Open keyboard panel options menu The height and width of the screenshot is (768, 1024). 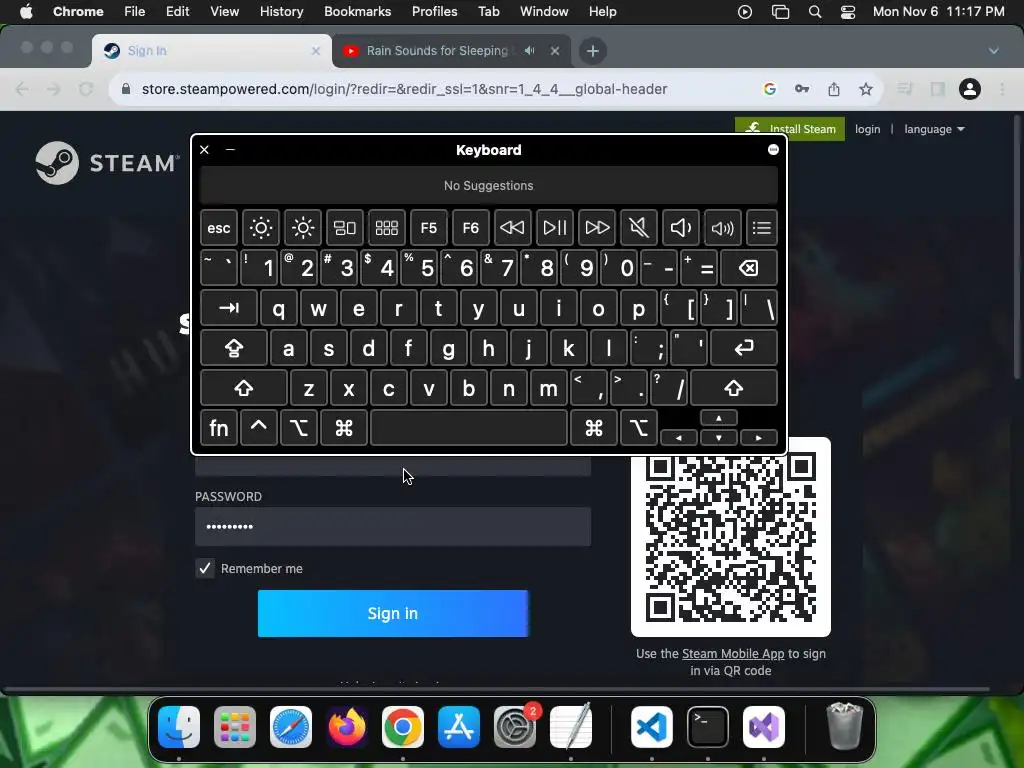(x=773, y=150)
